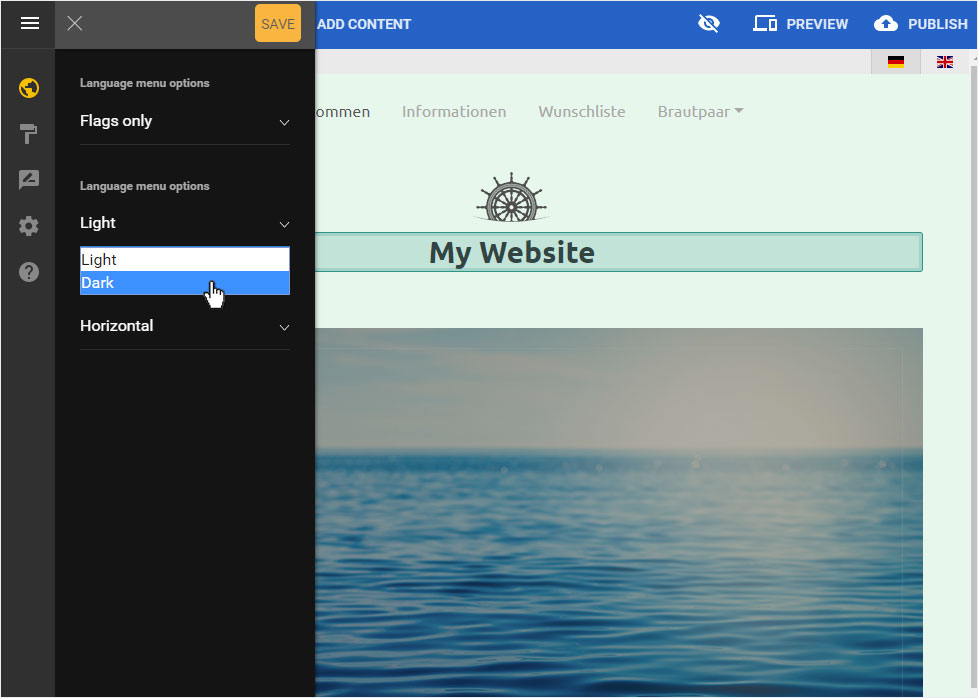Expand the Brautpaar nav dropdown

pyautogui.click(x=700, y=112)
